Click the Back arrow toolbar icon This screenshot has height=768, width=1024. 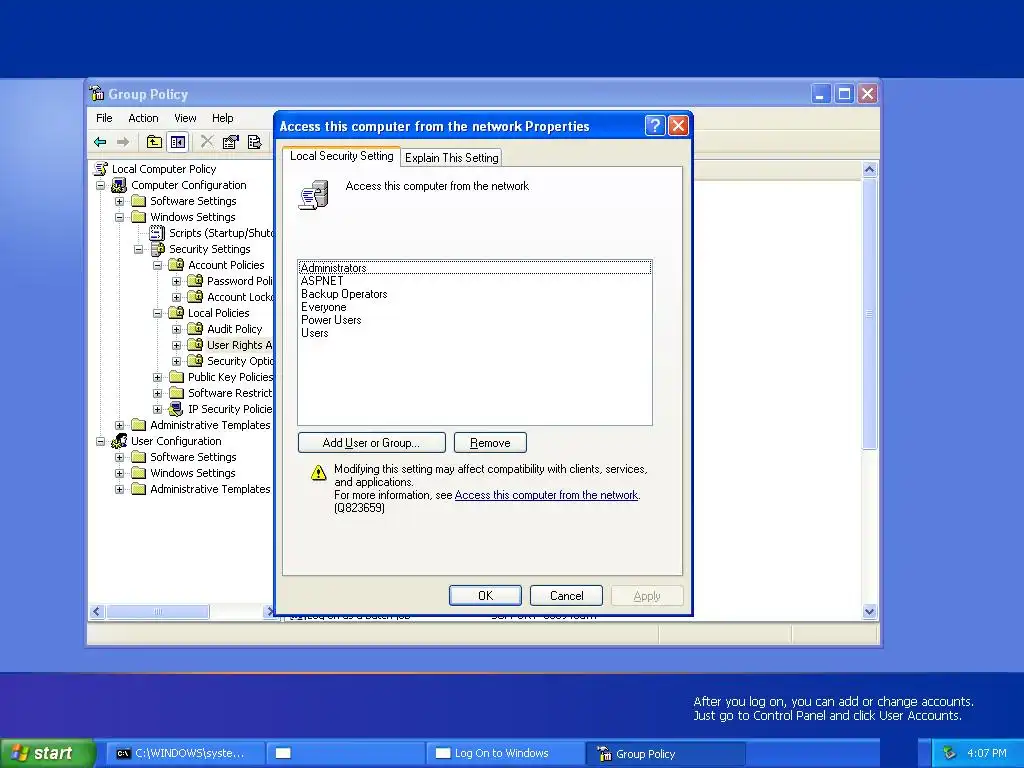(x=100, y=142)
